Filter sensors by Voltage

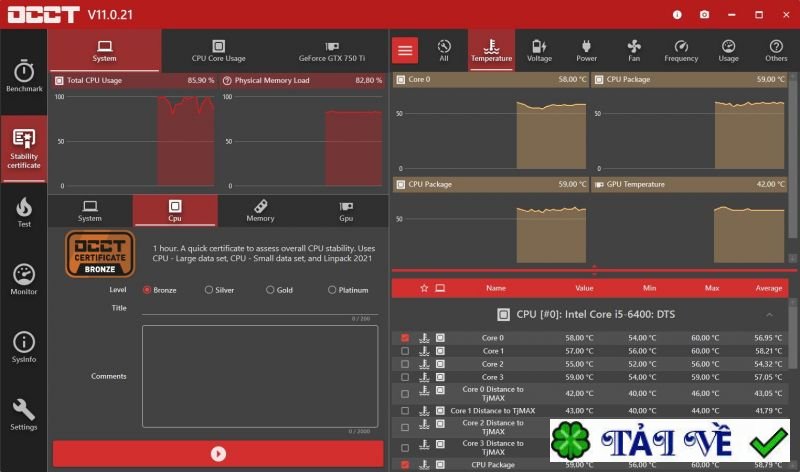[539, 51]
